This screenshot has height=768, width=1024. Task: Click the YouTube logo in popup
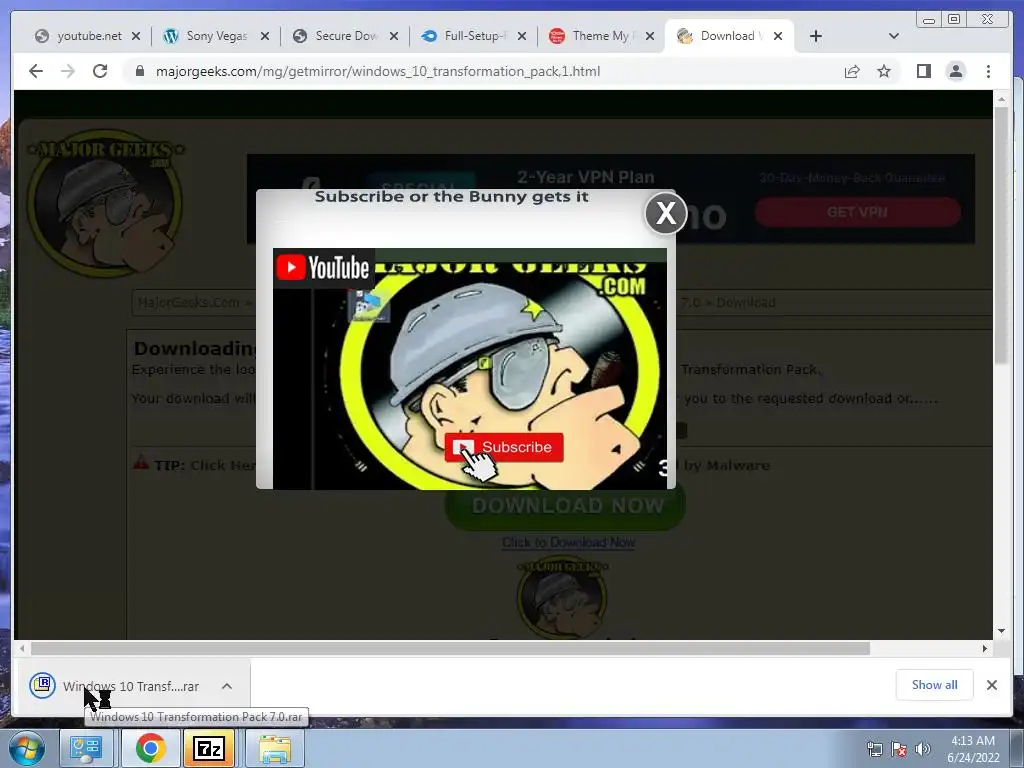[x=323, y=267]
